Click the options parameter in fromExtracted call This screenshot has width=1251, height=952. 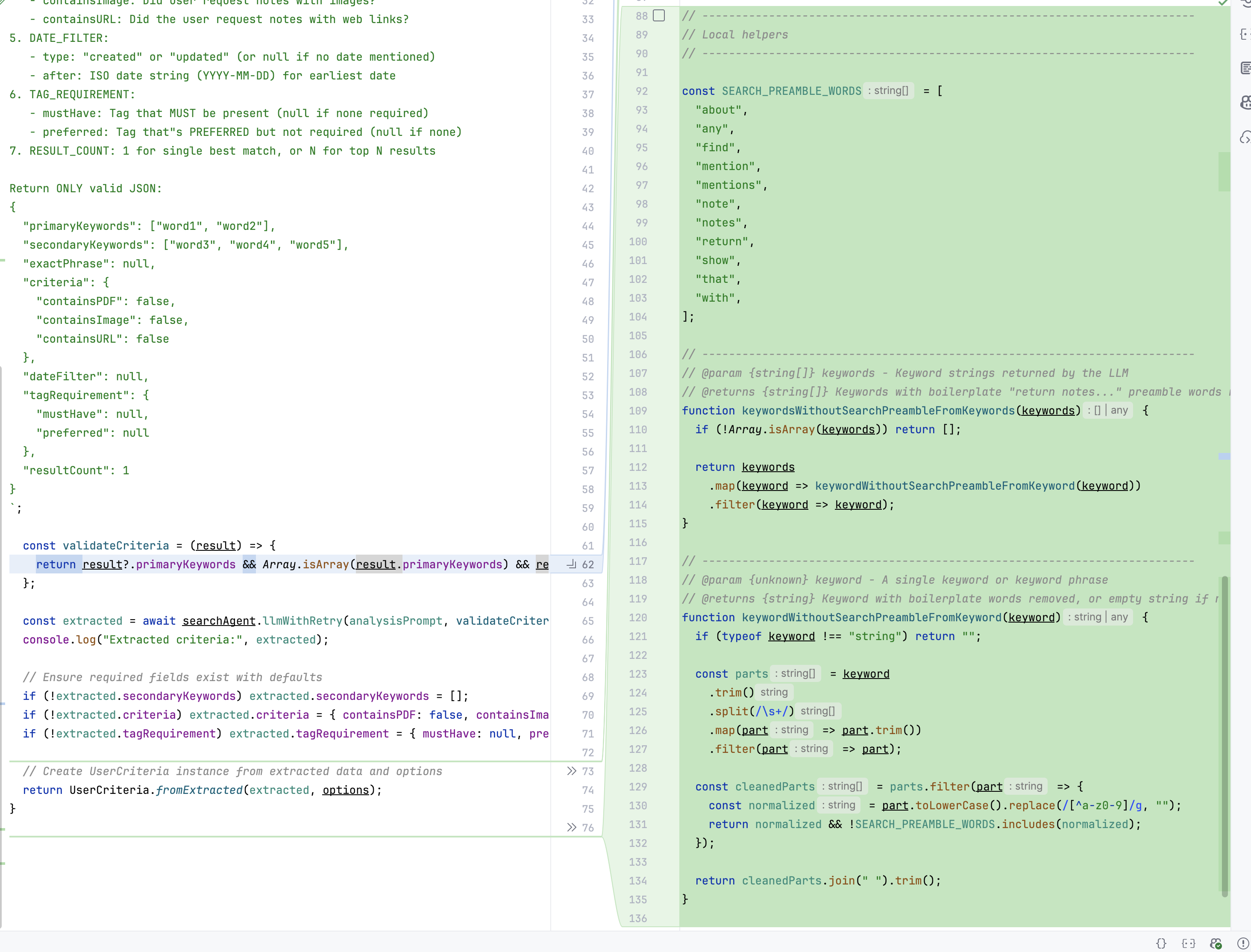click(x=346, y=790)
